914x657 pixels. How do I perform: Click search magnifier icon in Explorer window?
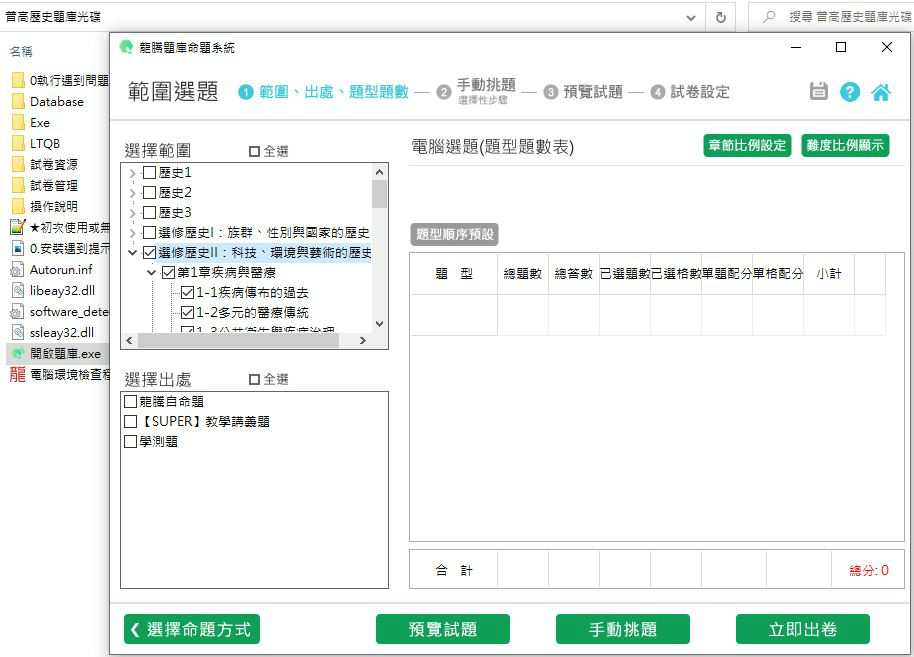[769, 16]
